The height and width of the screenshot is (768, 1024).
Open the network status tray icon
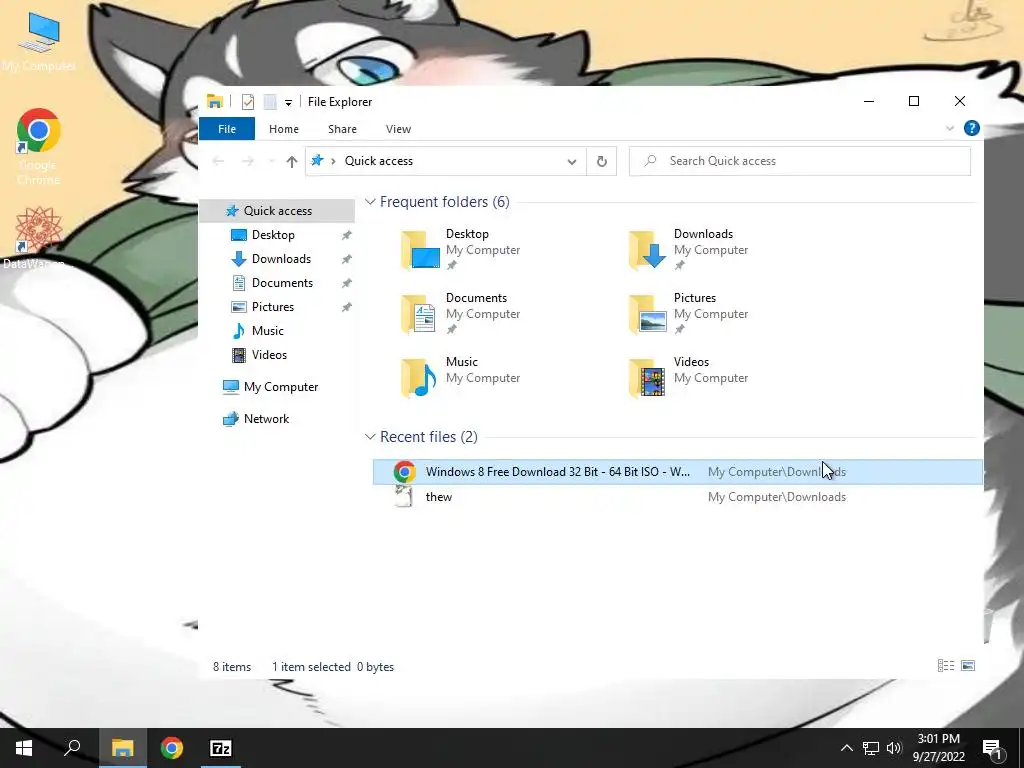871,748
